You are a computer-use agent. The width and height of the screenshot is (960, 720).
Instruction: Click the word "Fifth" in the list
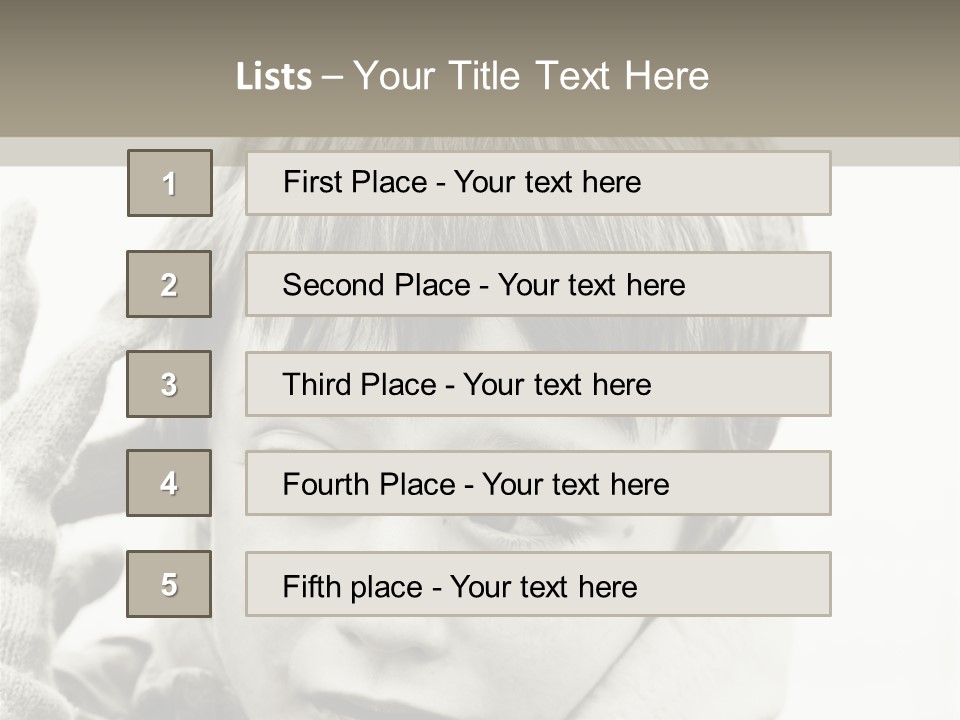coord(311,586)
